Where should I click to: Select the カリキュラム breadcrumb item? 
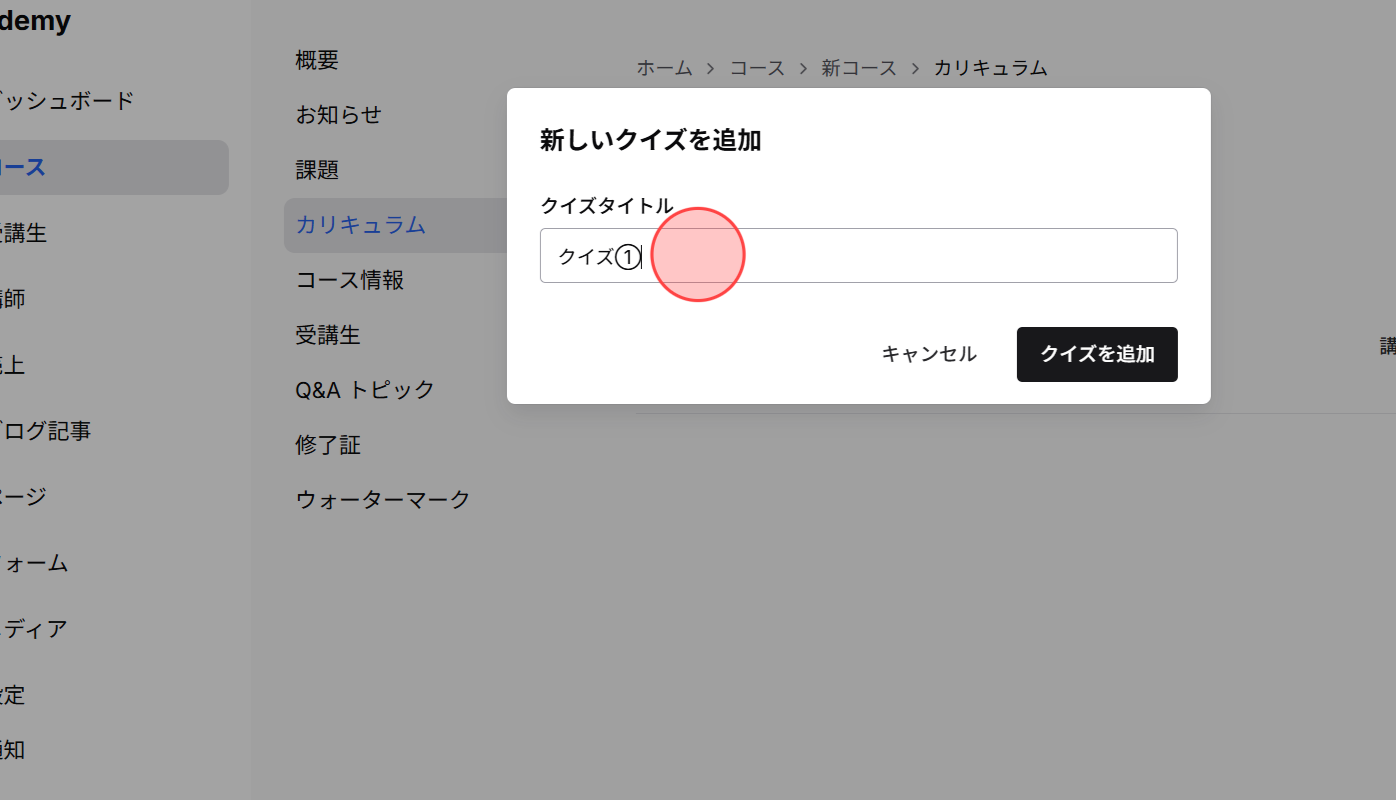pos(990,67)
